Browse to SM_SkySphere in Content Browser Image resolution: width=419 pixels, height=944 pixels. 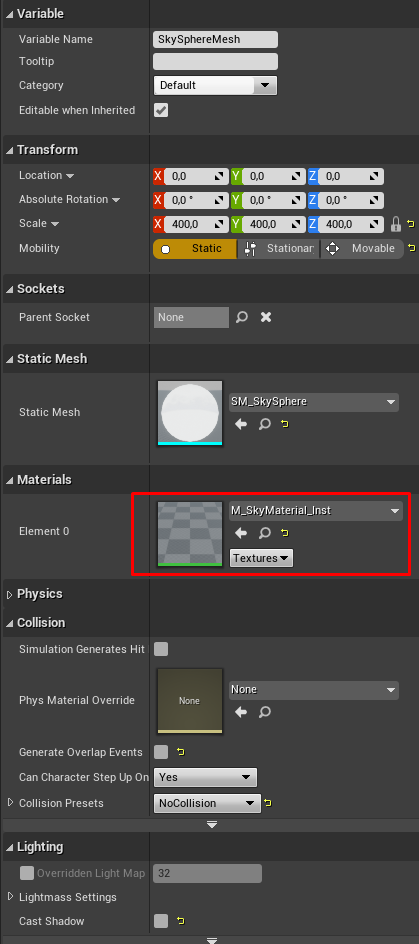[265, 424]
